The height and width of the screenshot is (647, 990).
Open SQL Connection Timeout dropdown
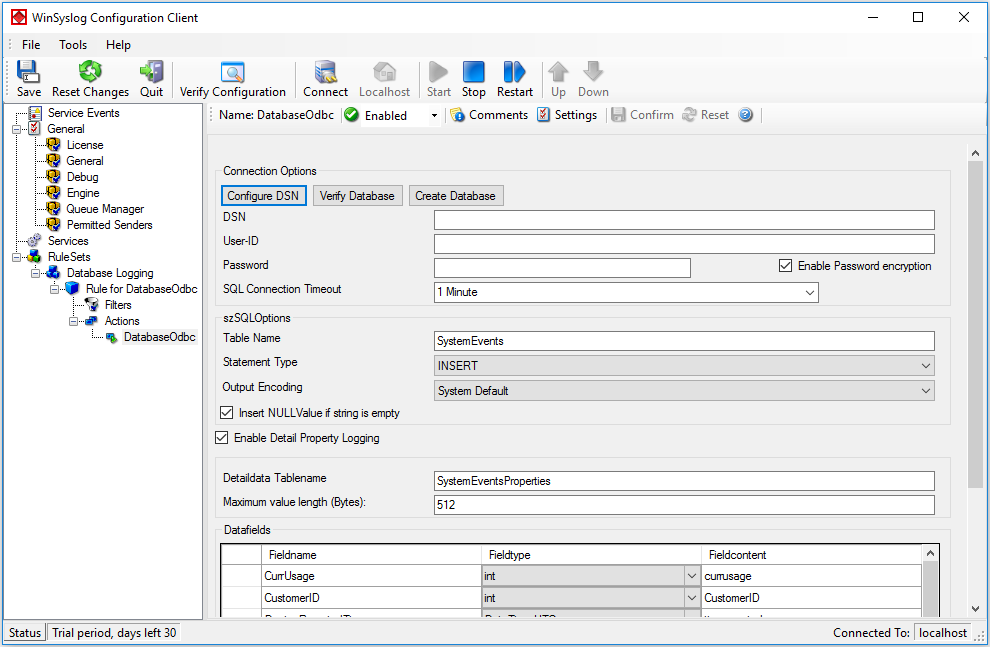(809, 292)
